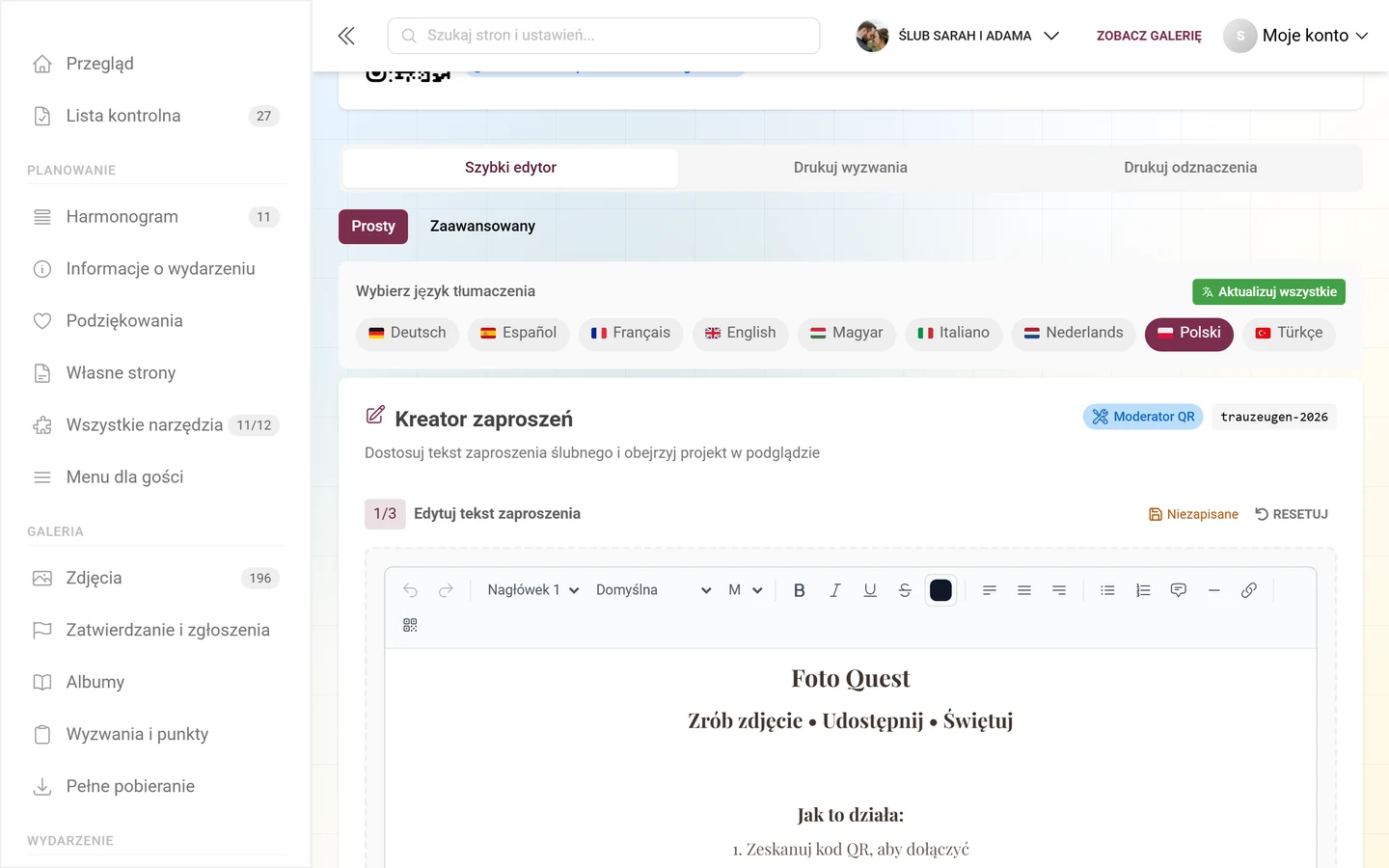Open Wyzwania i punkty in the sidebar

click(155, 735)
